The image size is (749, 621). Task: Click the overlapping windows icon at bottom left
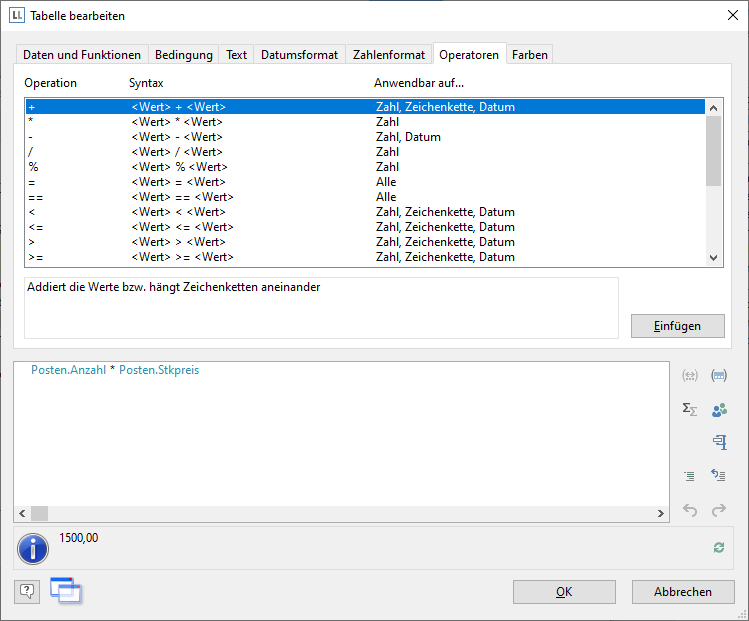pos(66,591)
